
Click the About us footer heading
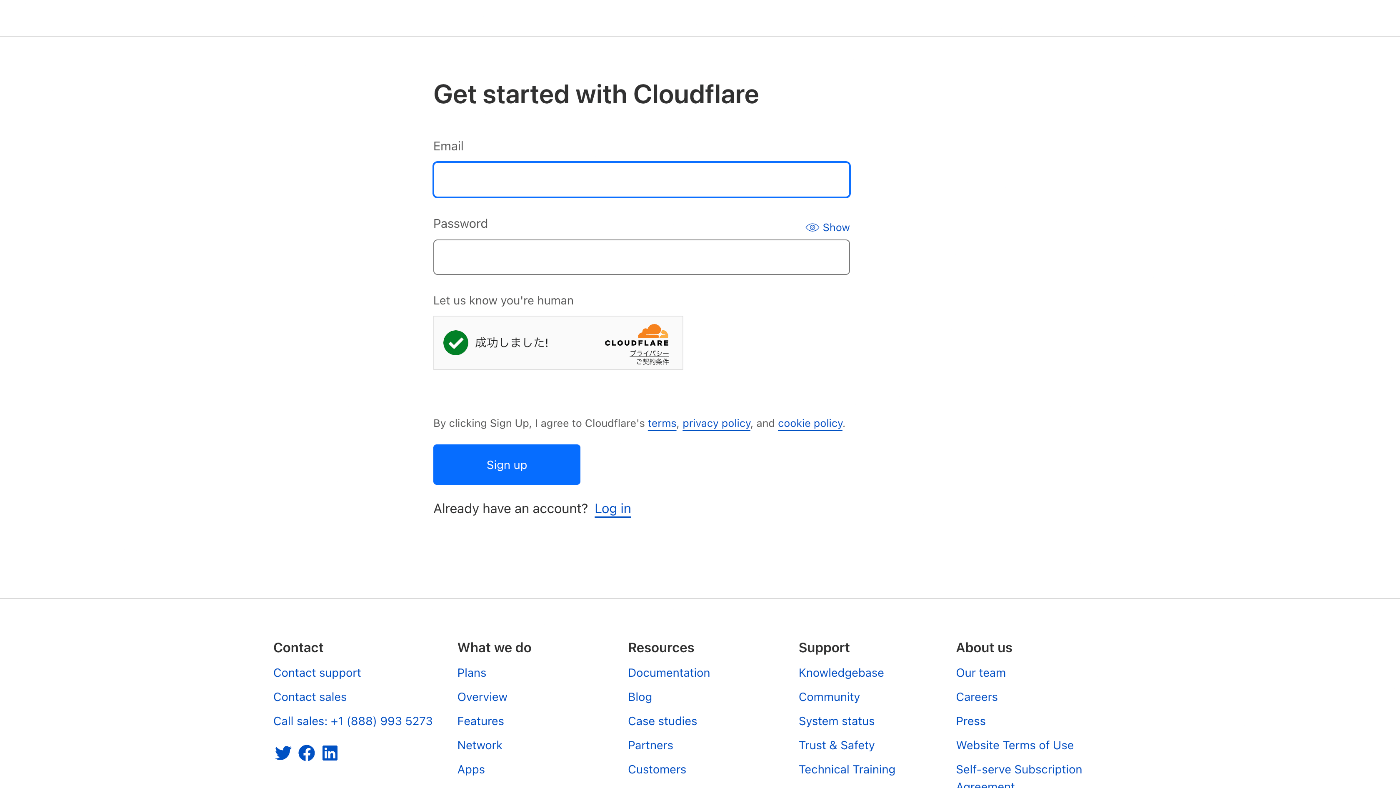coord(984,648)
